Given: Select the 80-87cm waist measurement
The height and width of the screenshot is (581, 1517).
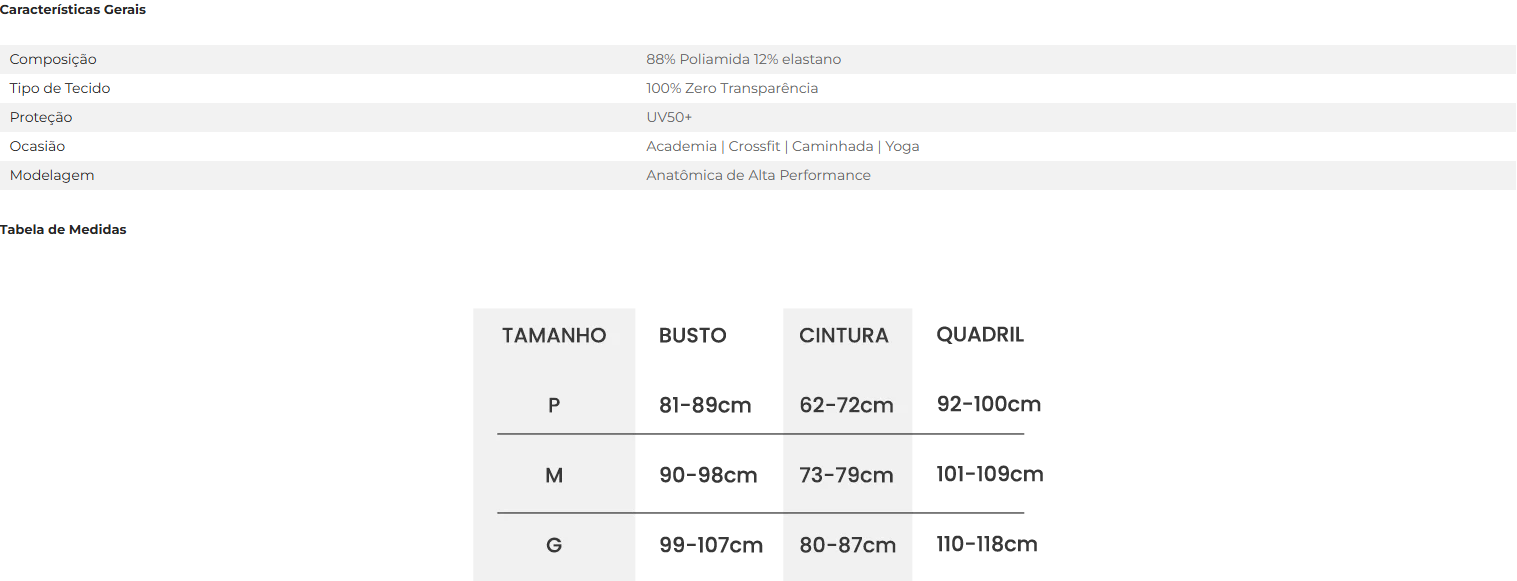Looking at the screenshot, I should click(848, 546).
